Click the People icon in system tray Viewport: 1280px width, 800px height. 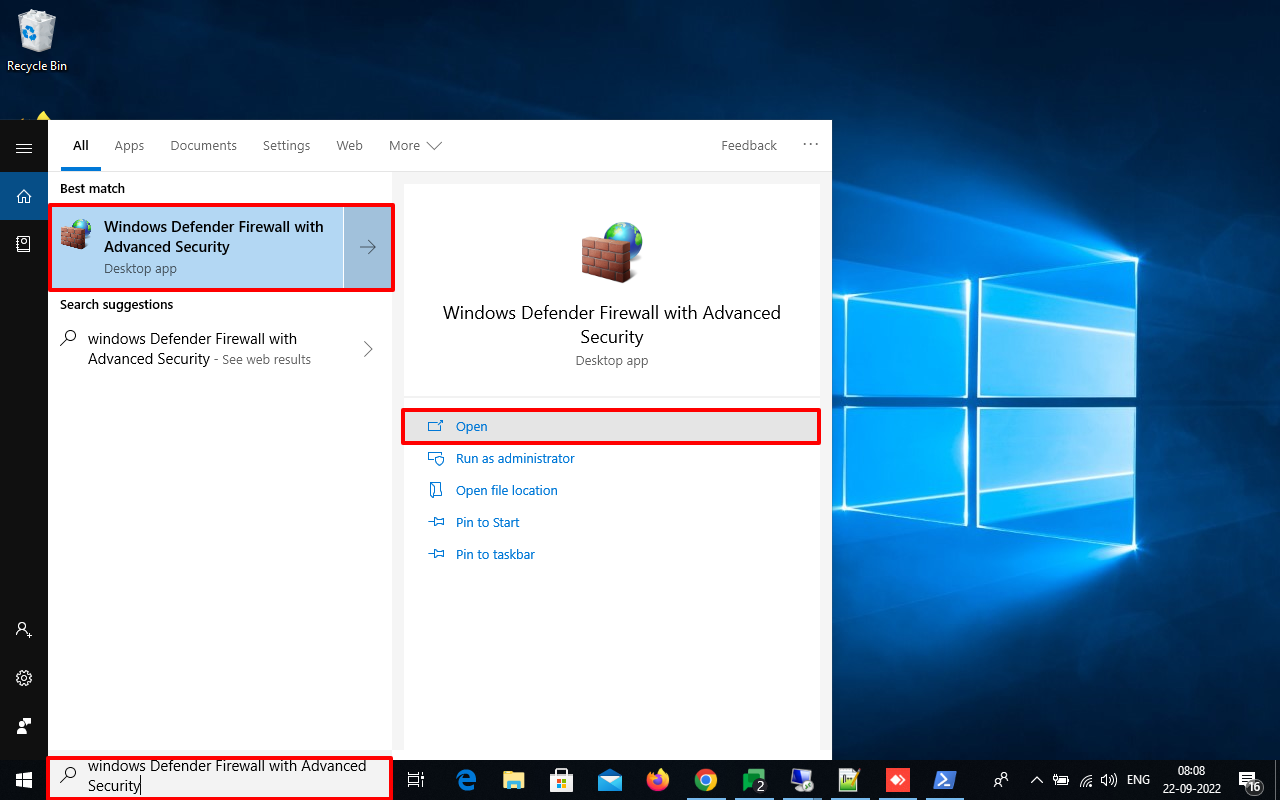(x=1000, y=780)
